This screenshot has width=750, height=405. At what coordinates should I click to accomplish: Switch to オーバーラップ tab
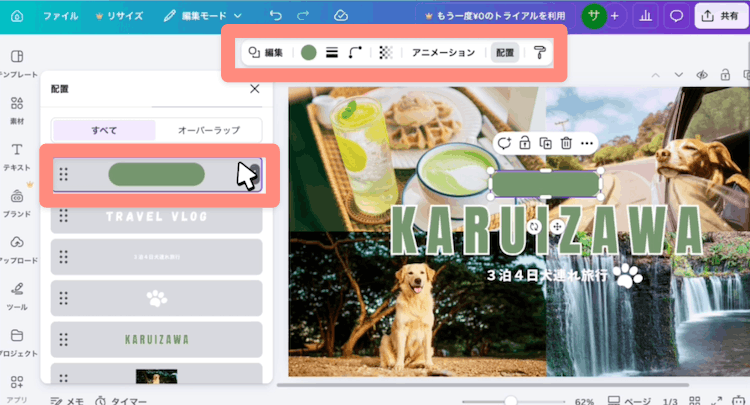click(209, 130)
